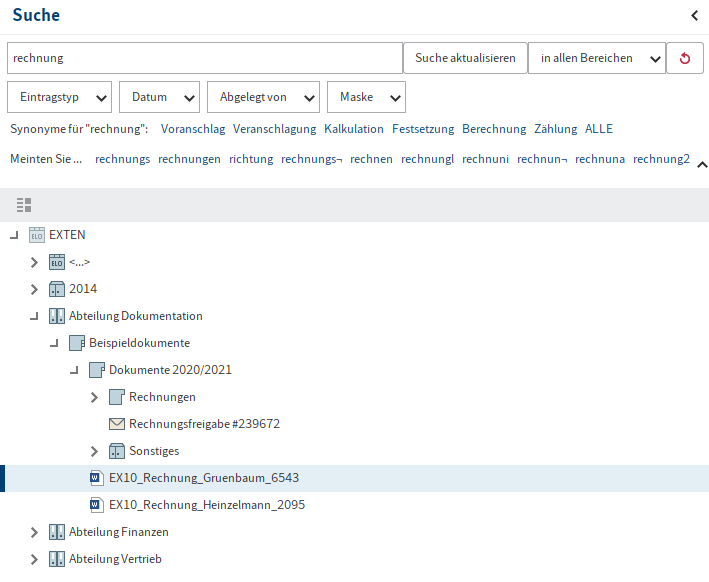Choose the 'rechnungs' suggestion
This screenshot has width=709, height=582.
click(123, 159)
